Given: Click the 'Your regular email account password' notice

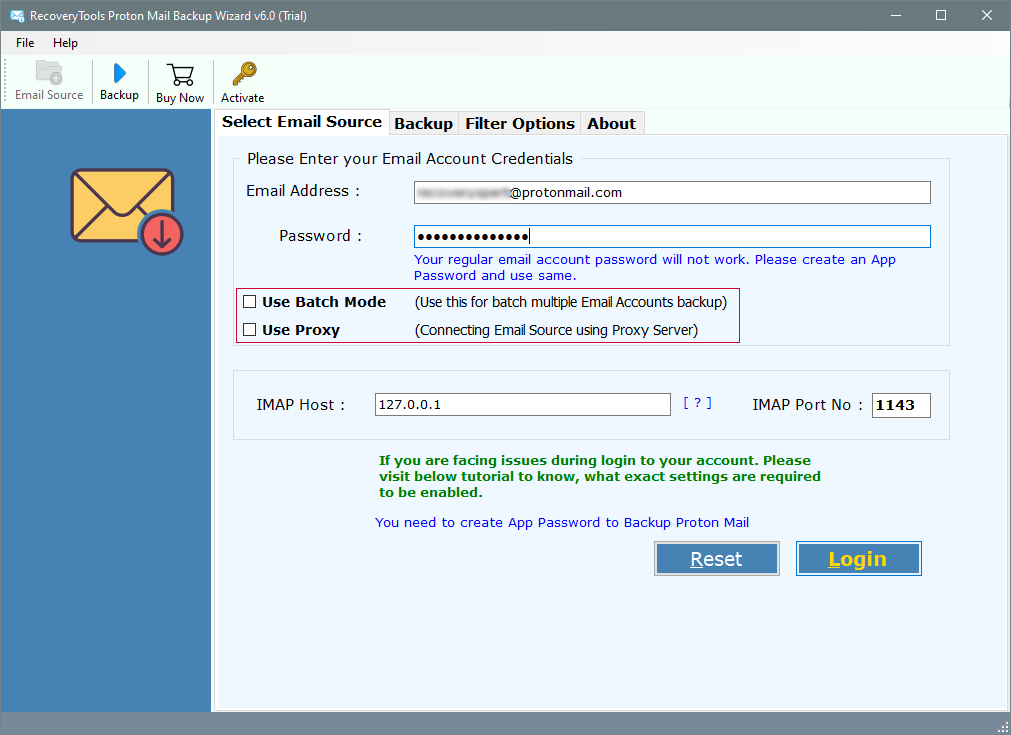Looking at the screenshot, I should click(x=654, y=268).
